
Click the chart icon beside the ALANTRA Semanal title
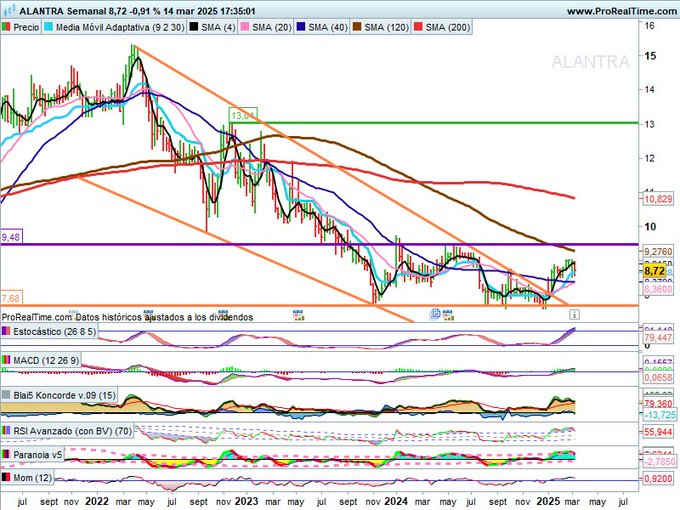tap(9, 10)
